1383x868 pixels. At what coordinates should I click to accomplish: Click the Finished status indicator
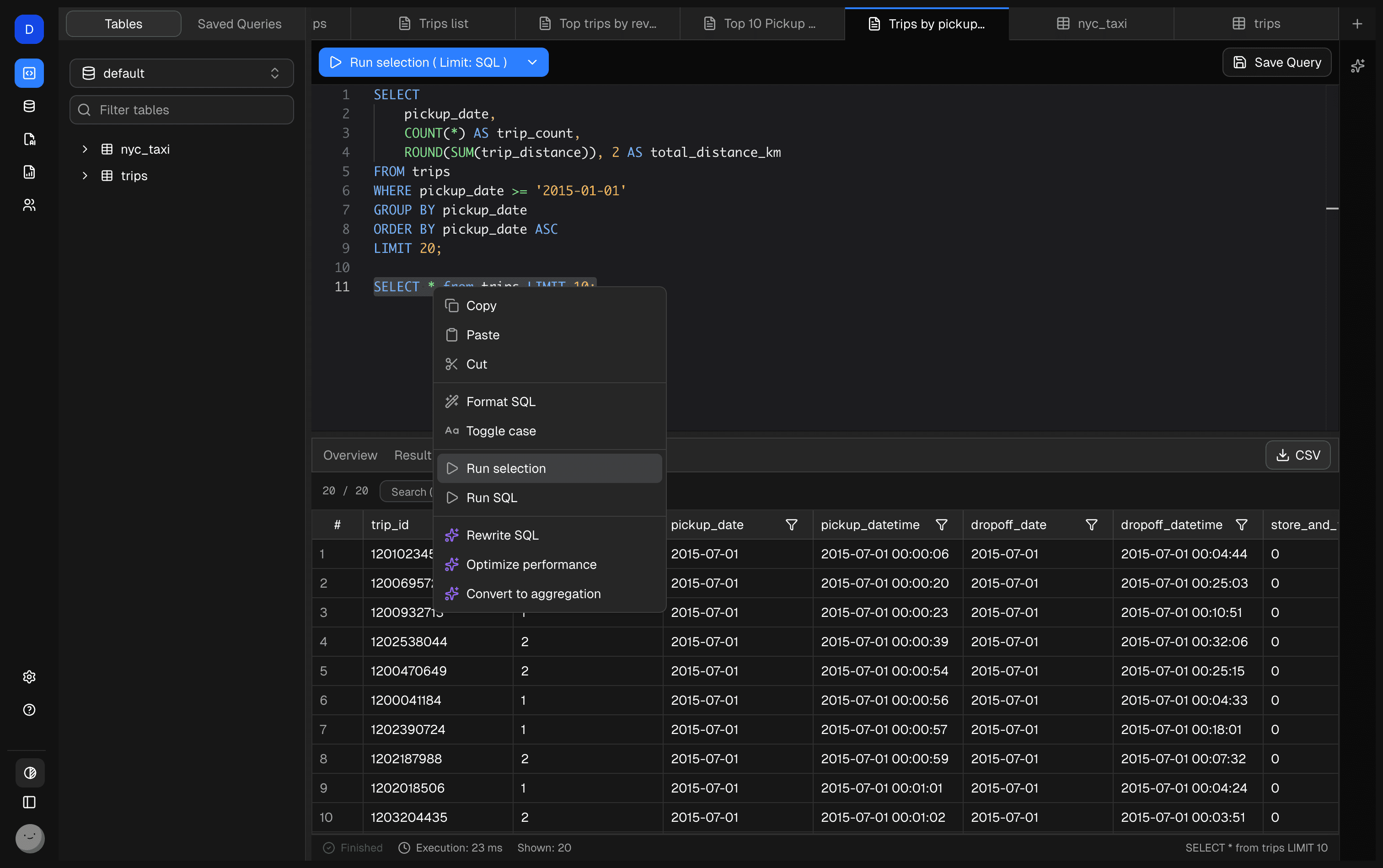[x=353, y=847]
